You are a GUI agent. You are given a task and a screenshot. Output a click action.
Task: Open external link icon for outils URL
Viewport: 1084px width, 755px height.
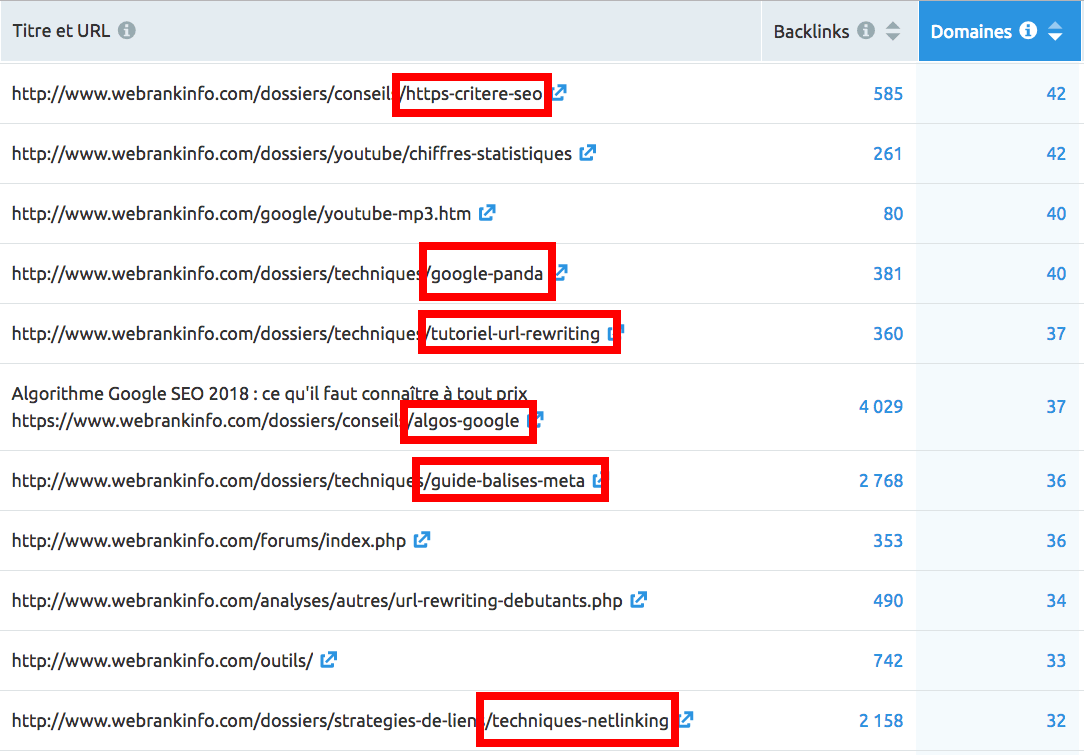click(328, 660)
